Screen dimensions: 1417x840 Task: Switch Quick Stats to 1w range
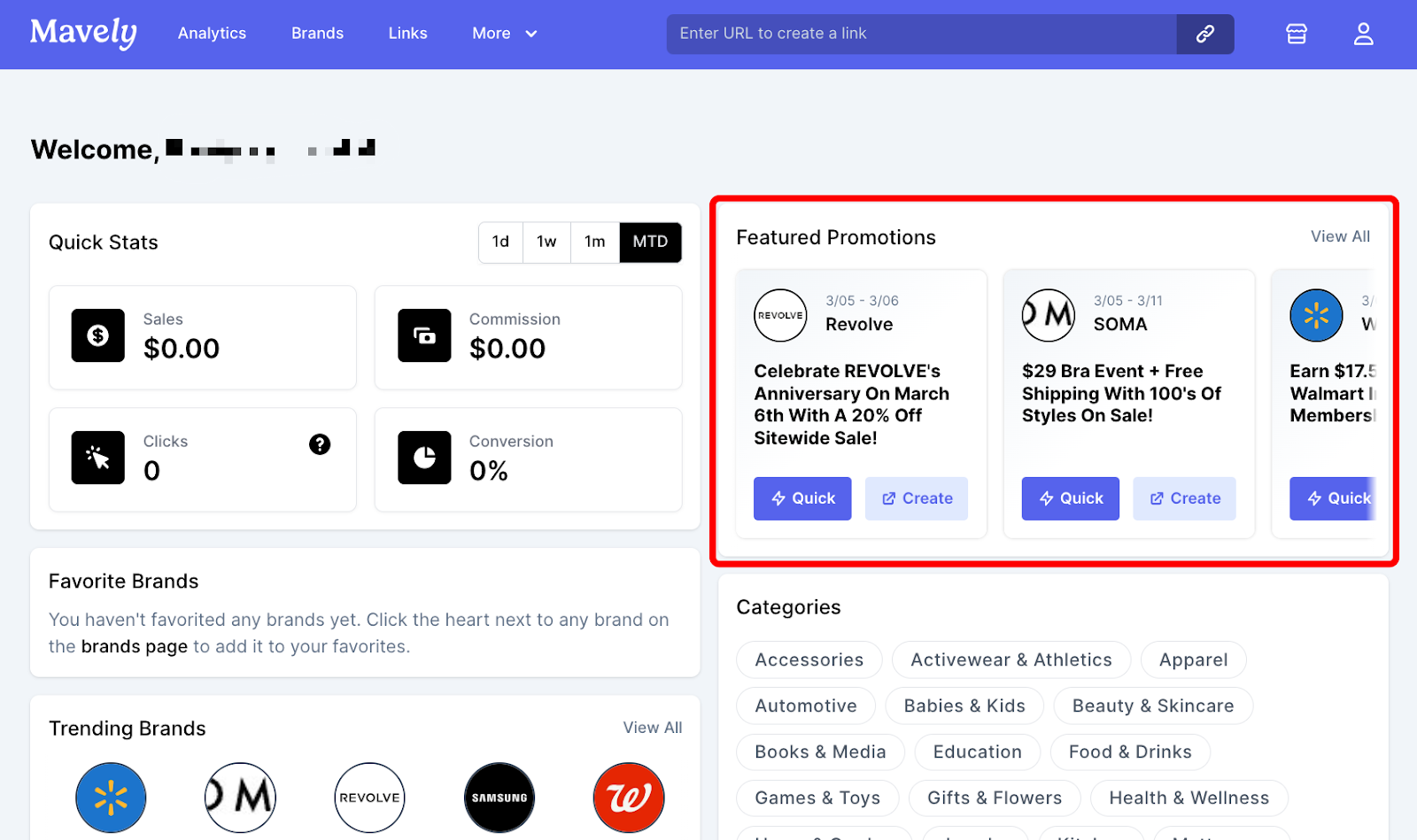(x=546, y=242)
